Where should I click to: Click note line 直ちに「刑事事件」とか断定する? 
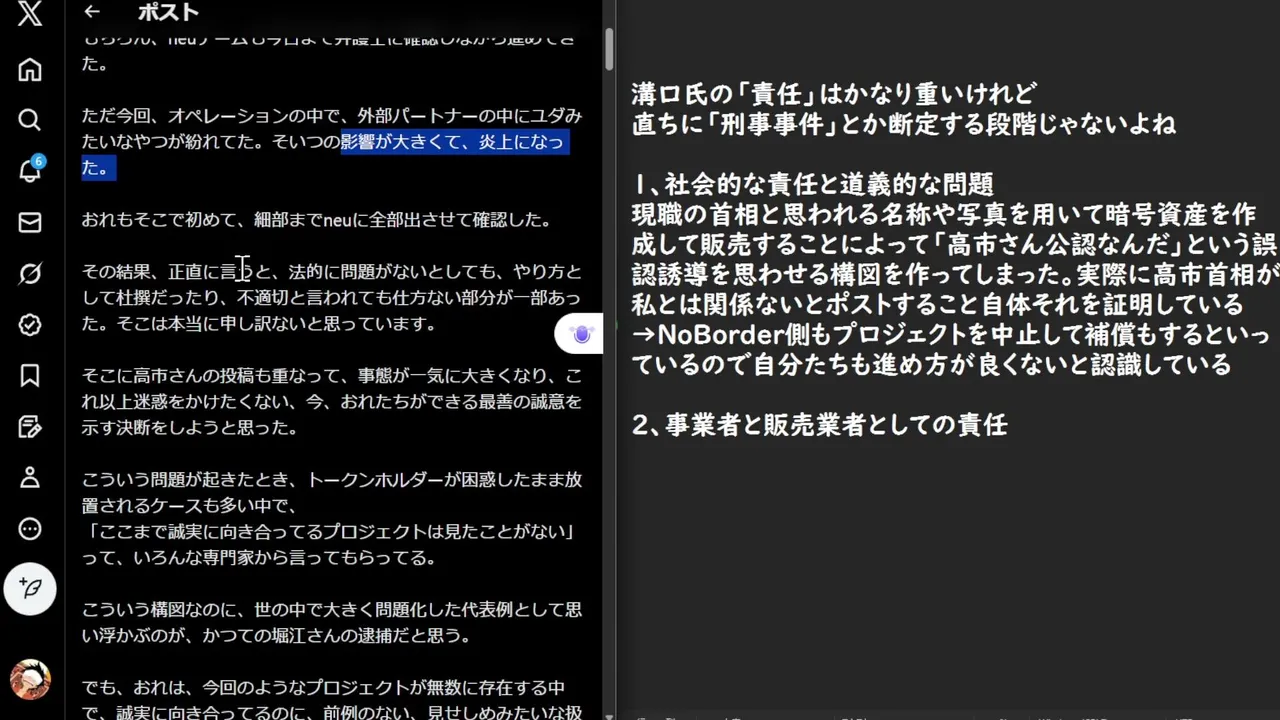[x=904, y=124]
